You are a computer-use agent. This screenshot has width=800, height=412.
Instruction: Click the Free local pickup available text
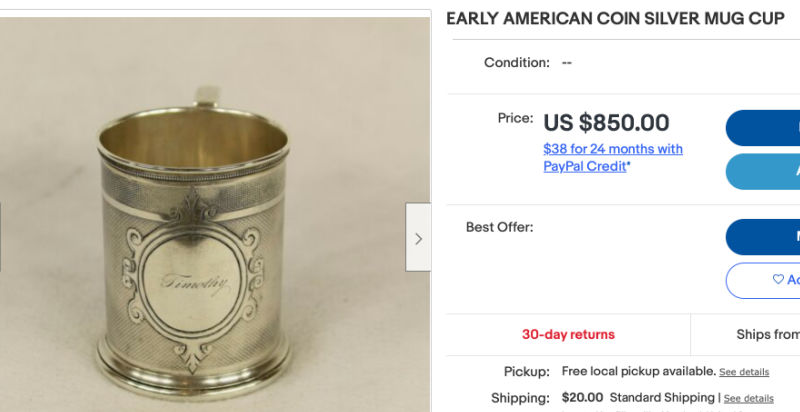coord(638,371)
